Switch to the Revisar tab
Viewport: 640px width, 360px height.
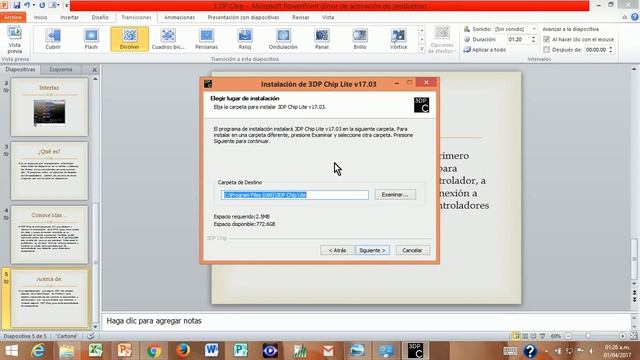[x=300, y=18]
